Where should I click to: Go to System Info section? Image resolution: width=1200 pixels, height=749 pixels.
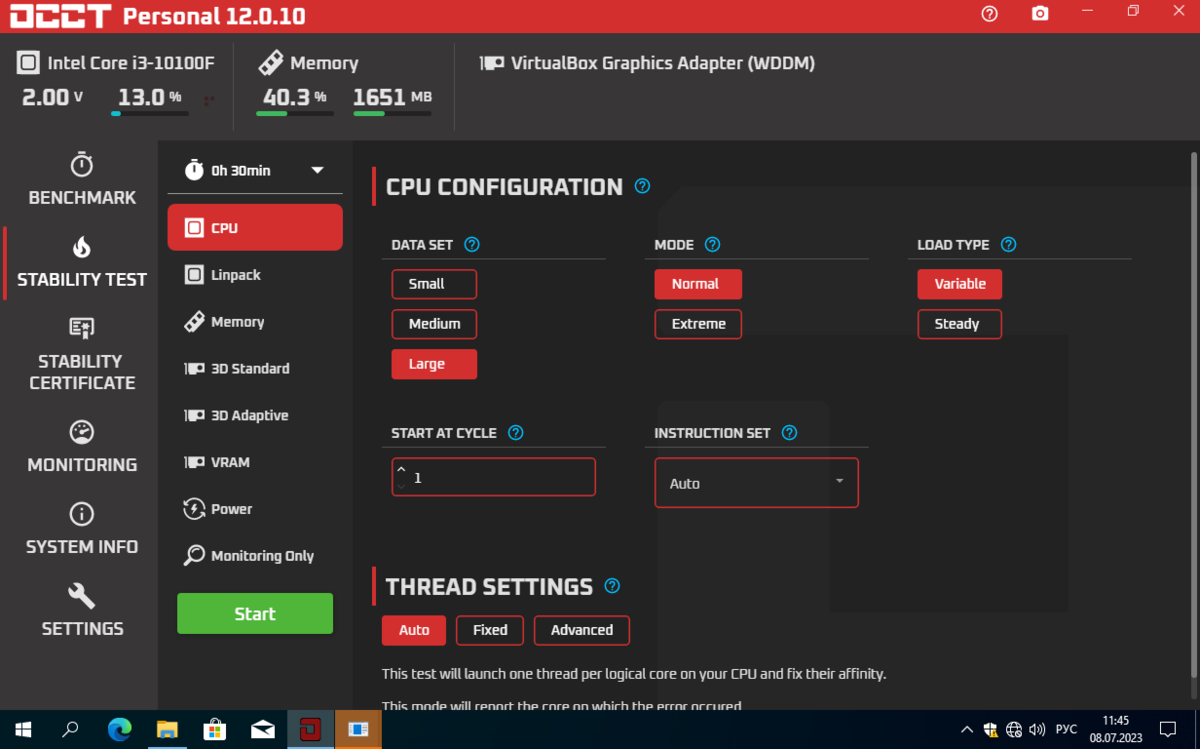coord(82,529)
